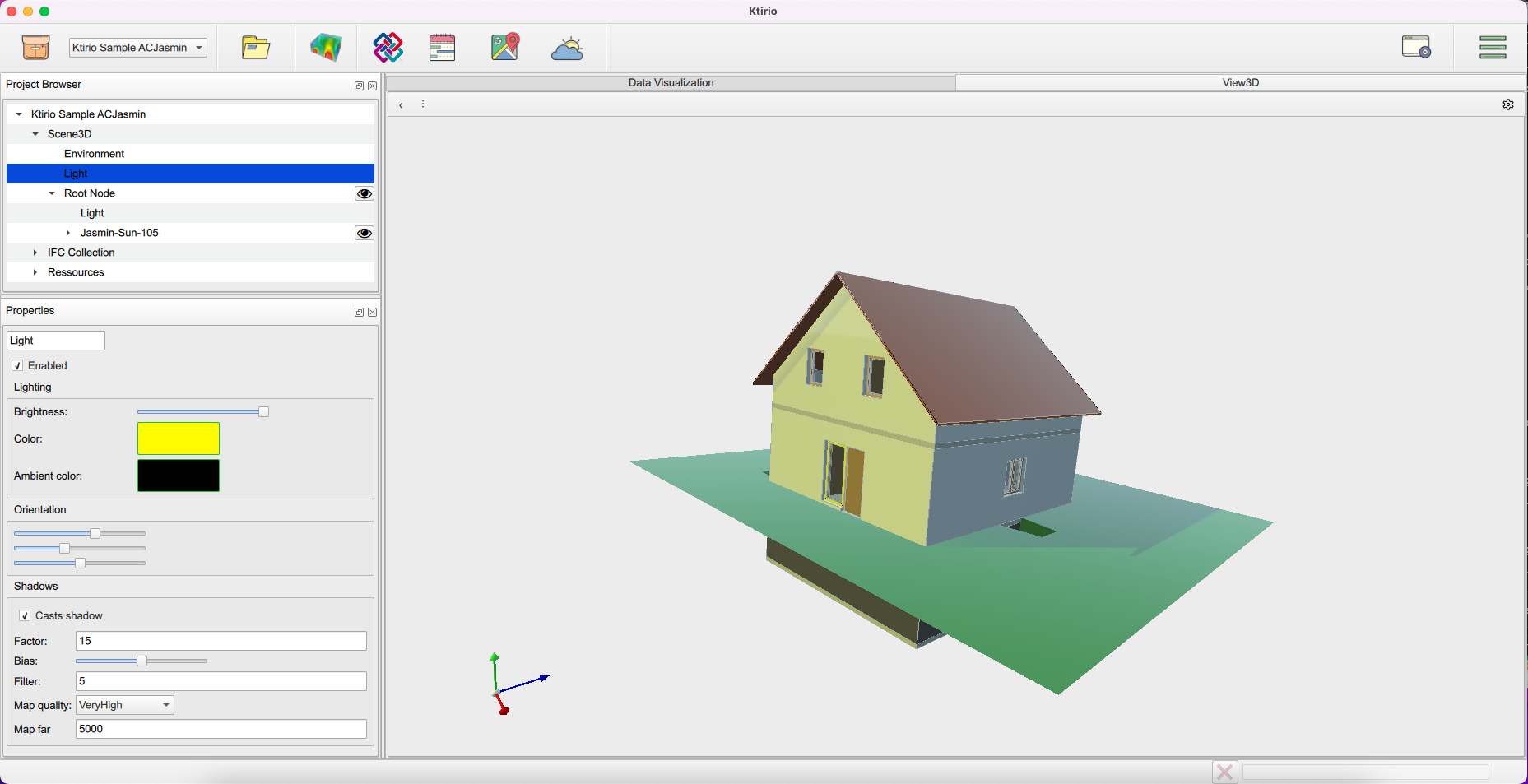Open the map location pin icon
This screenshot has height=784, width=1528.
(505, 48)
